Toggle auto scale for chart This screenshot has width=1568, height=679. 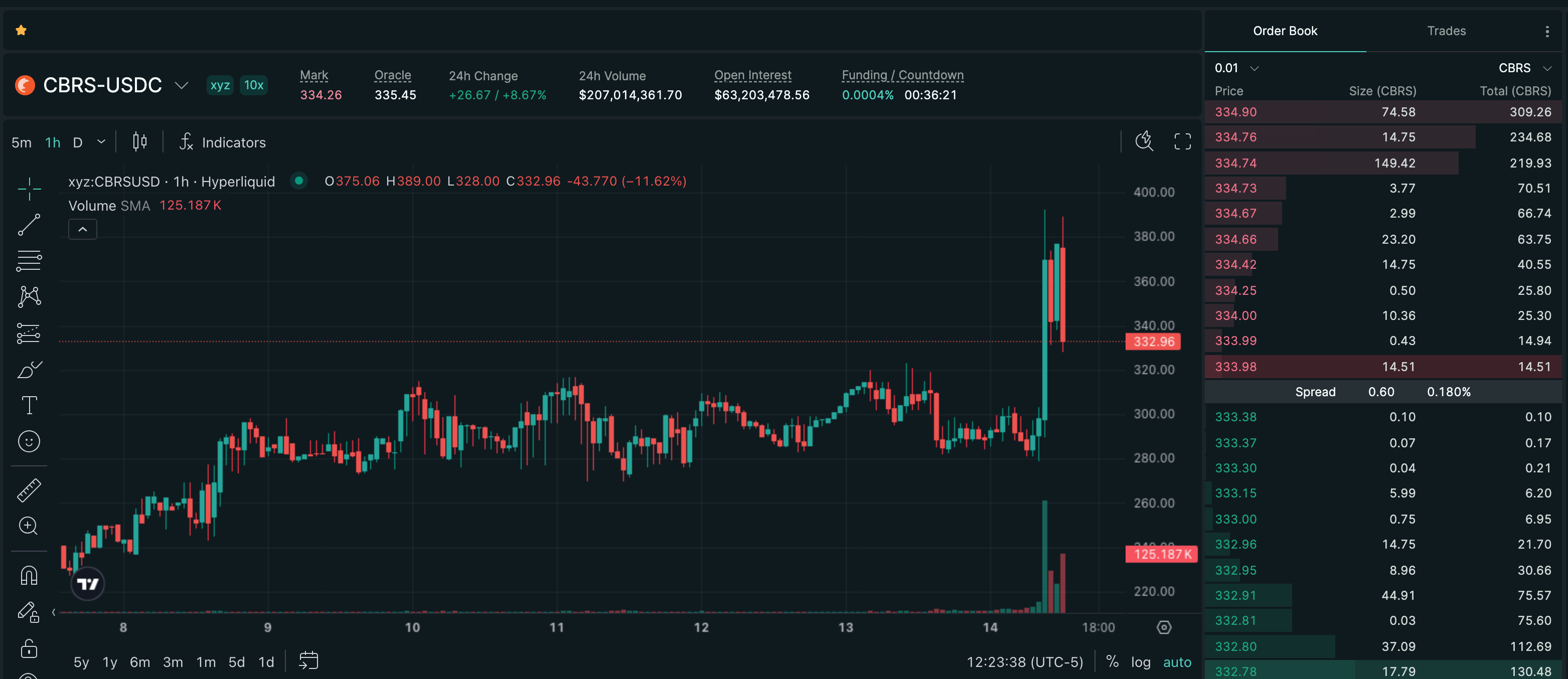coord(1177,662)
